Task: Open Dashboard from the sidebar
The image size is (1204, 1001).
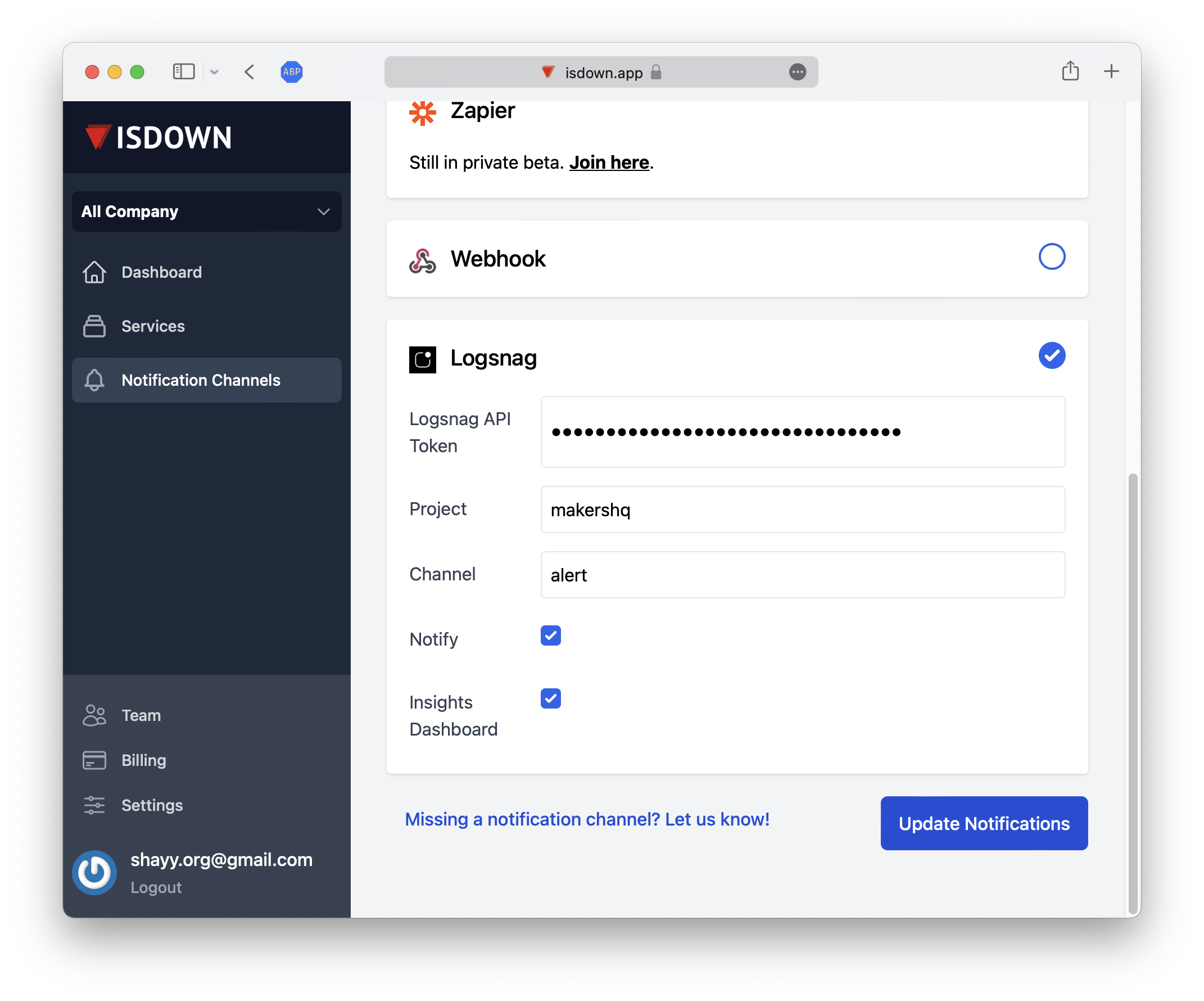Action: point(206,273)
